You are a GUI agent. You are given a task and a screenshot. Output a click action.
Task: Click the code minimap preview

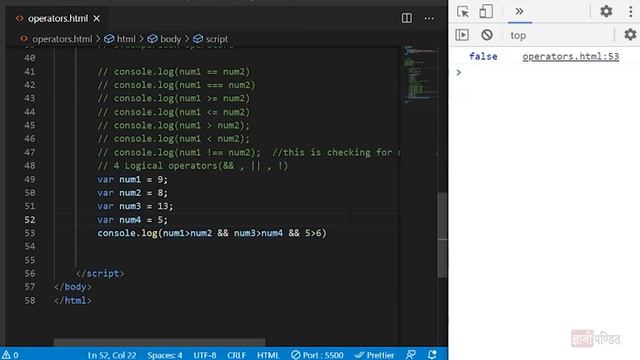[x=420, y=74]
